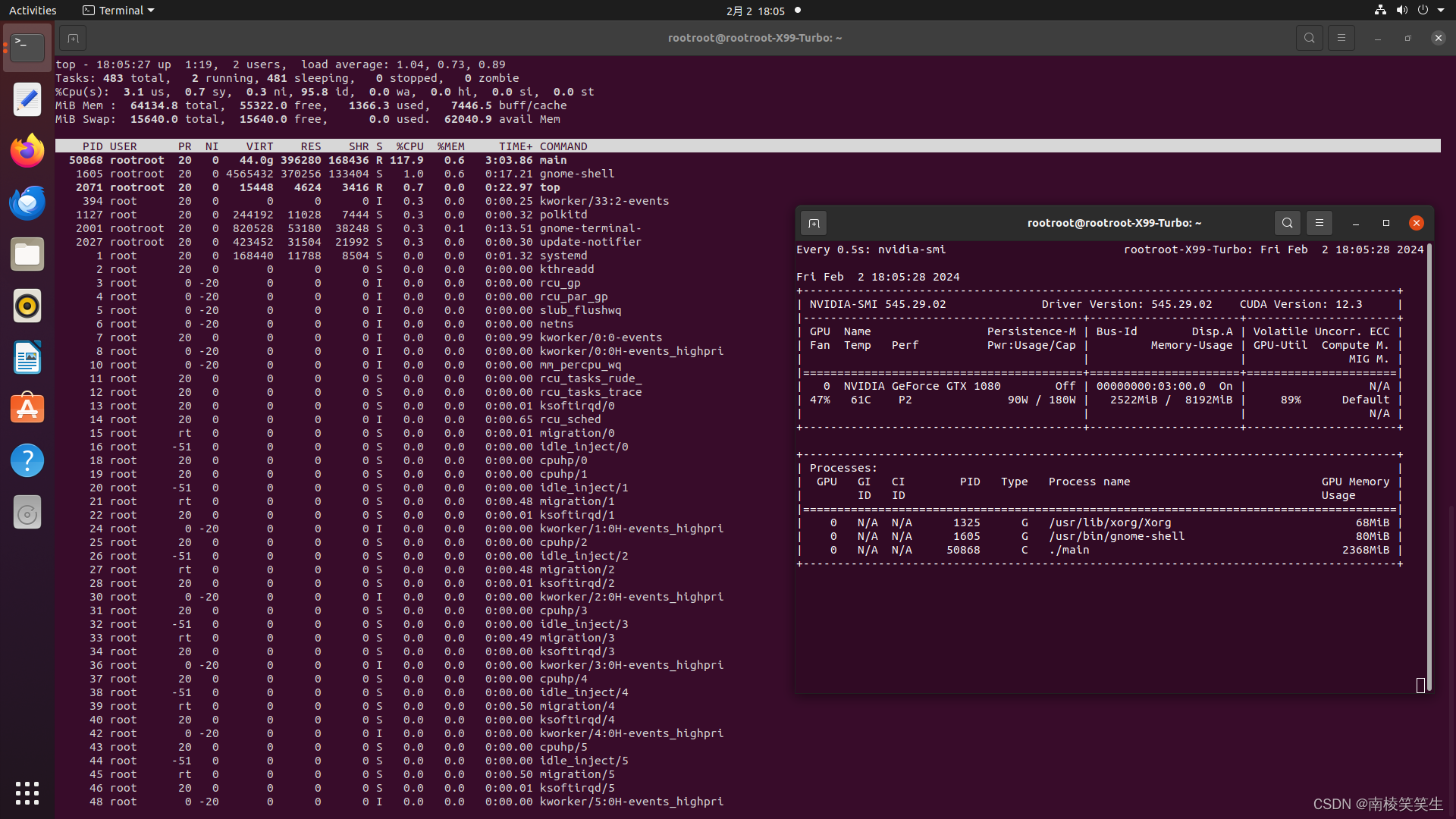Viewport: 1456px width, 819px height.
Task: Show applications grid button
Action: coord(27,793)
